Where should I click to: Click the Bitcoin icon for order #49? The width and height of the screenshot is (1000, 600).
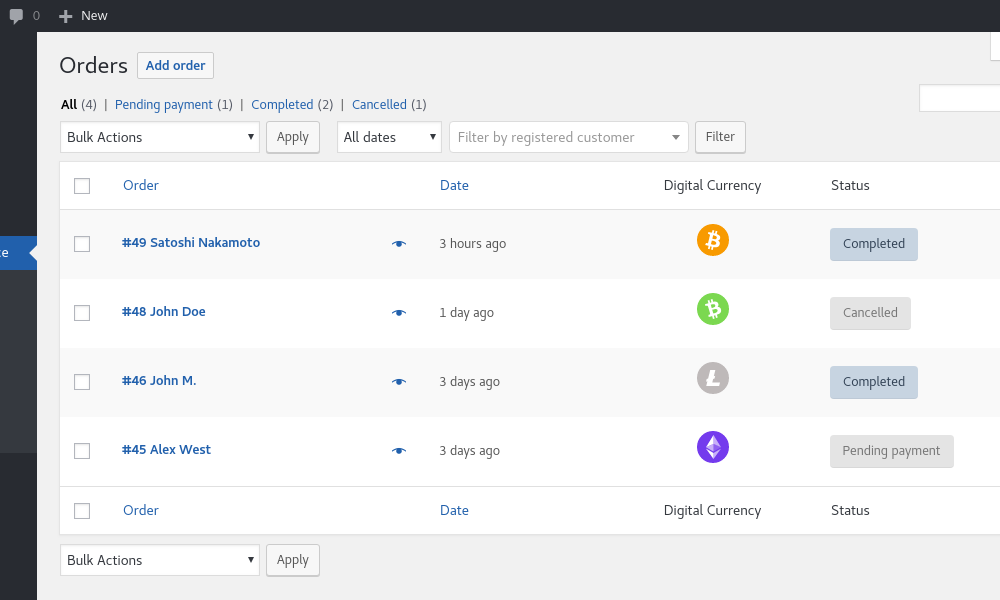tap(713, 240)
